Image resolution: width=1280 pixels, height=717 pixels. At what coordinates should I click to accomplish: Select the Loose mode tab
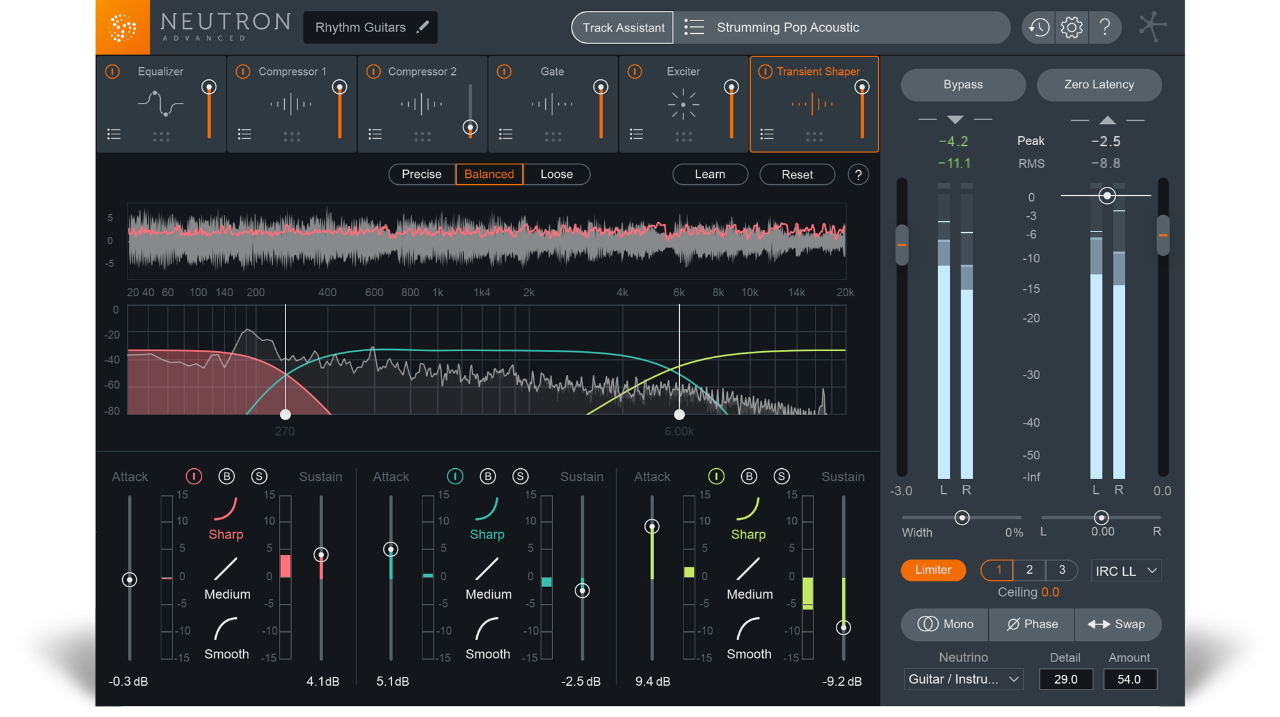[x=557, y=174]
